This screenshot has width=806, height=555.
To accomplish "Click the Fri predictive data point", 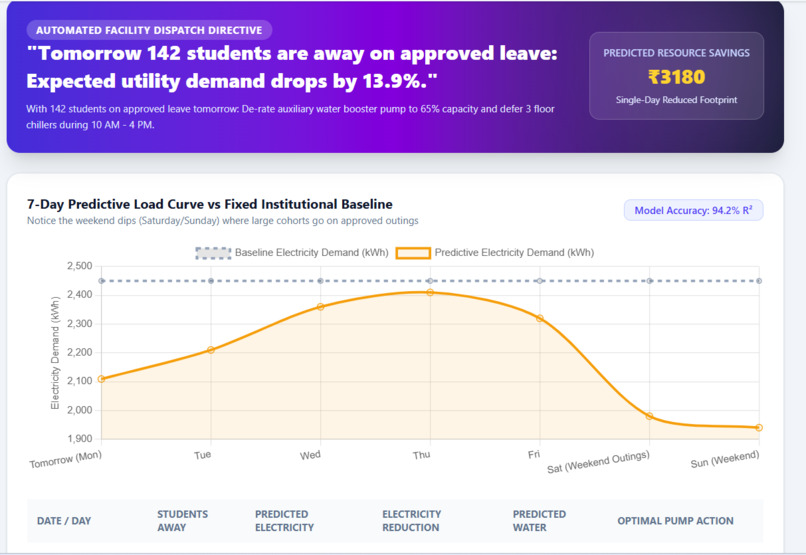I will pyautogui.click(x=540, y=319).
